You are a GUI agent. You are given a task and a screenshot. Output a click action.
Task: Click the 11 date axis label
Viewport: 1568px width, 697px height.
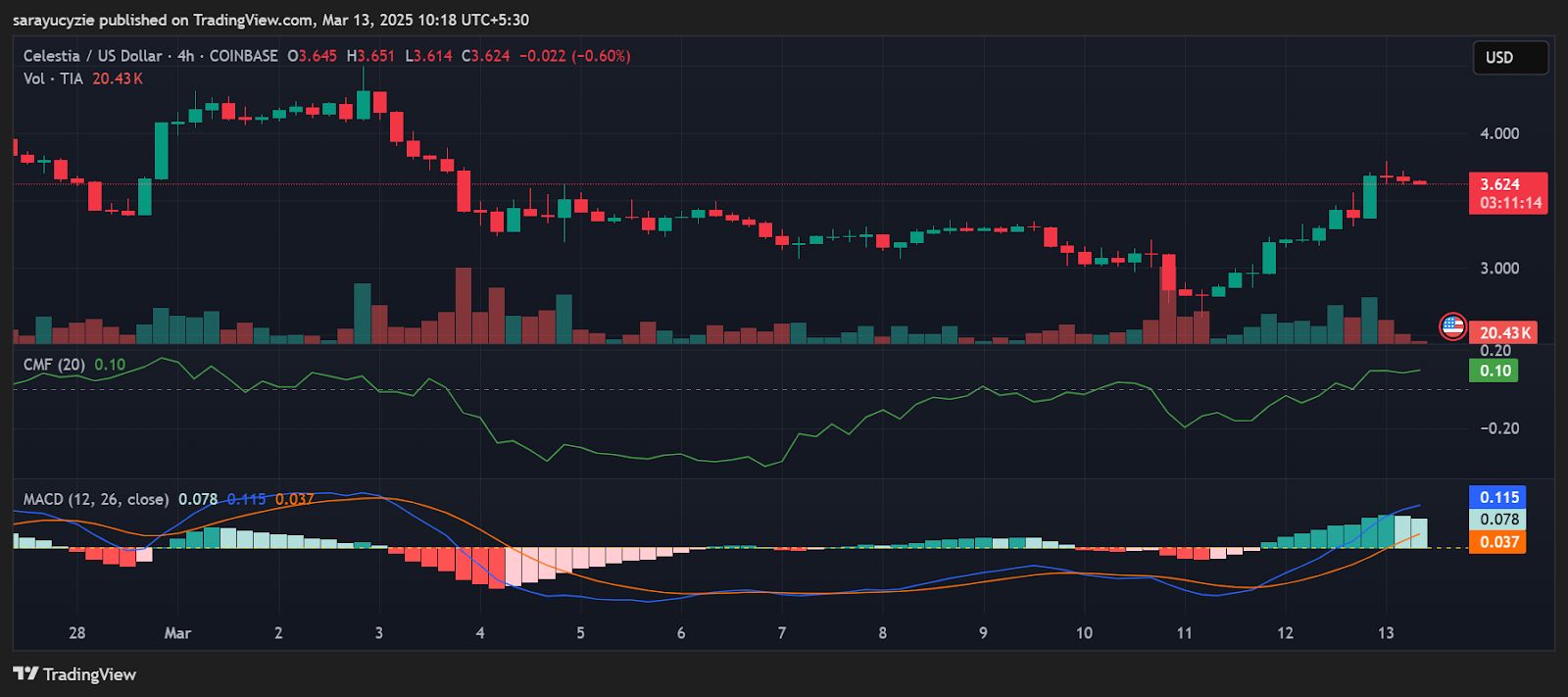(x=1184, y=633)
